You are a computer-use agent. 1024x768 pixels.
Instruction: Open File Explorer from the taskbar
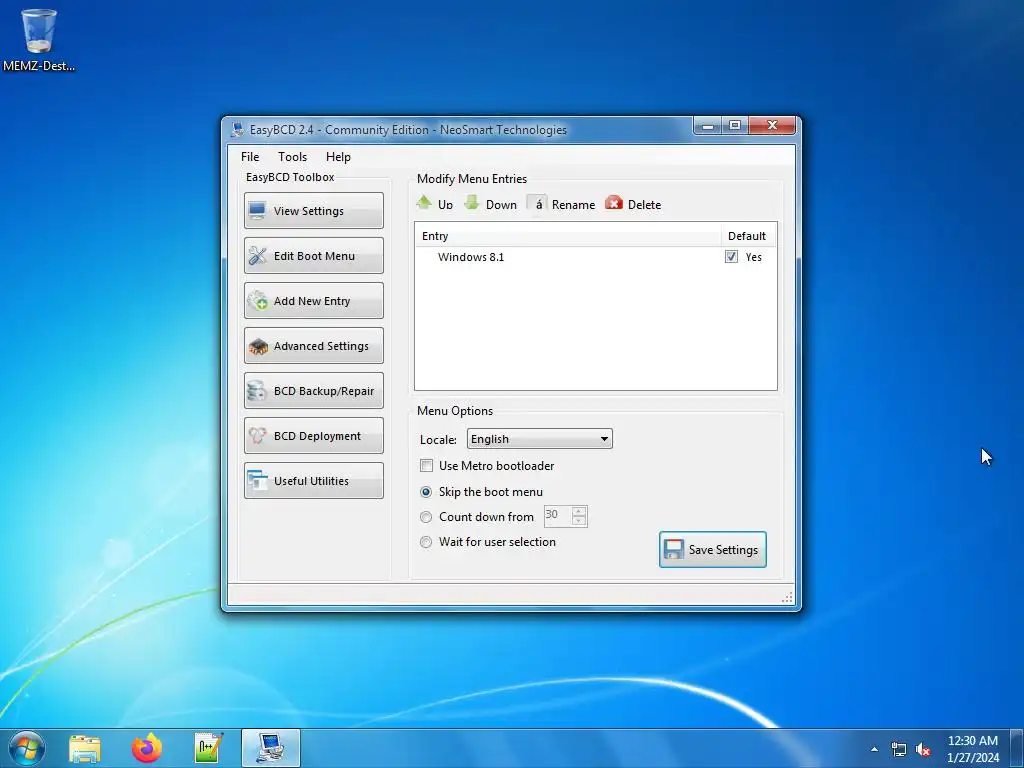85,748
